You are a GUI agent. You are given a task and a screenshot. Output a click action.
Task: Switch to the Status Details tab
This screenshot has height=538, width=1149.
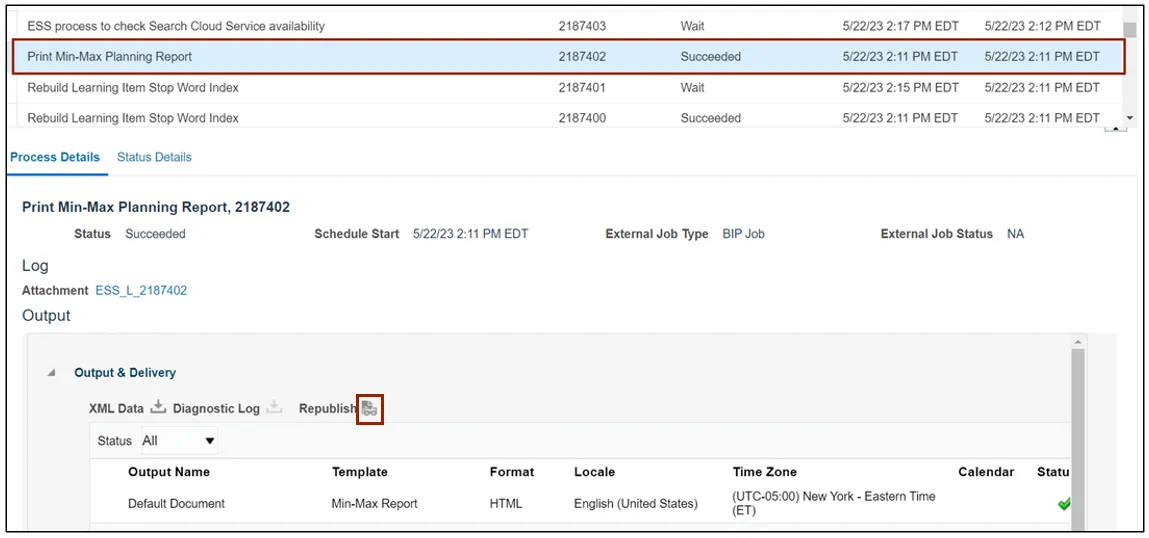(154, 157)
